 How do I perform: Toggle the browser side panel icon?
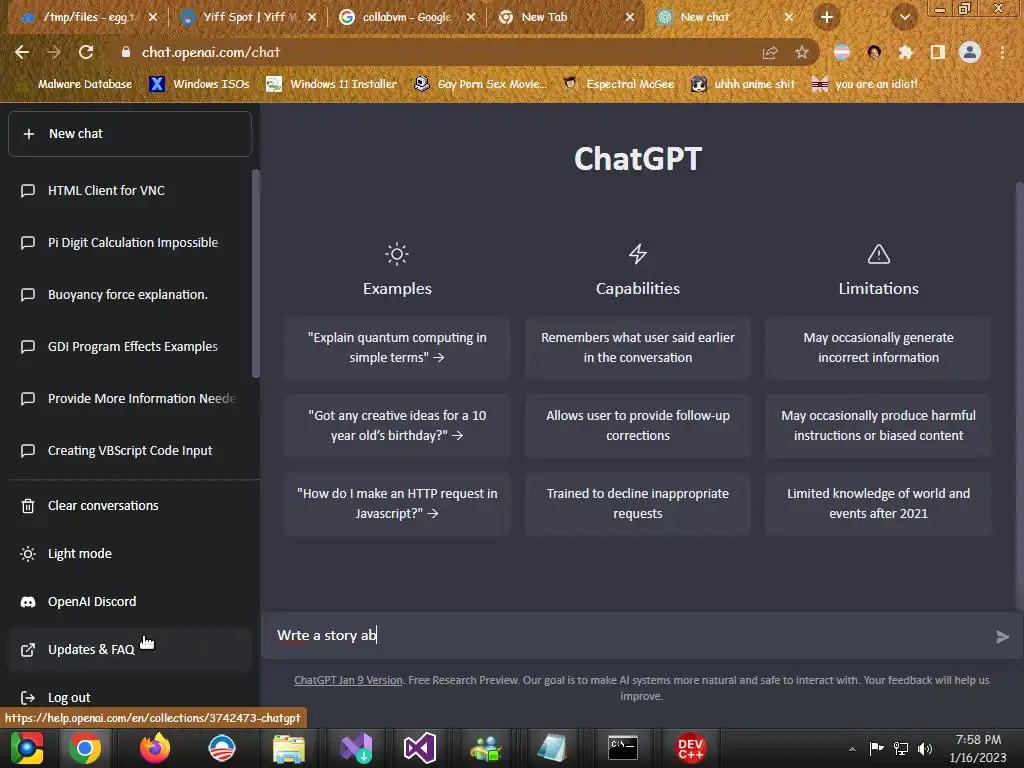(x=938, y=52)
